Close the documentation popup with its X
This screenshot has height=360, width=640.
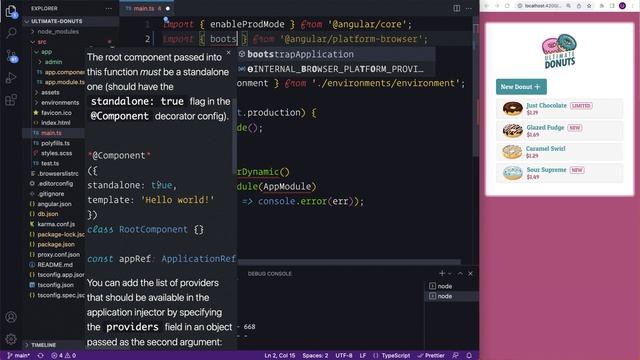tap(229, 53)
